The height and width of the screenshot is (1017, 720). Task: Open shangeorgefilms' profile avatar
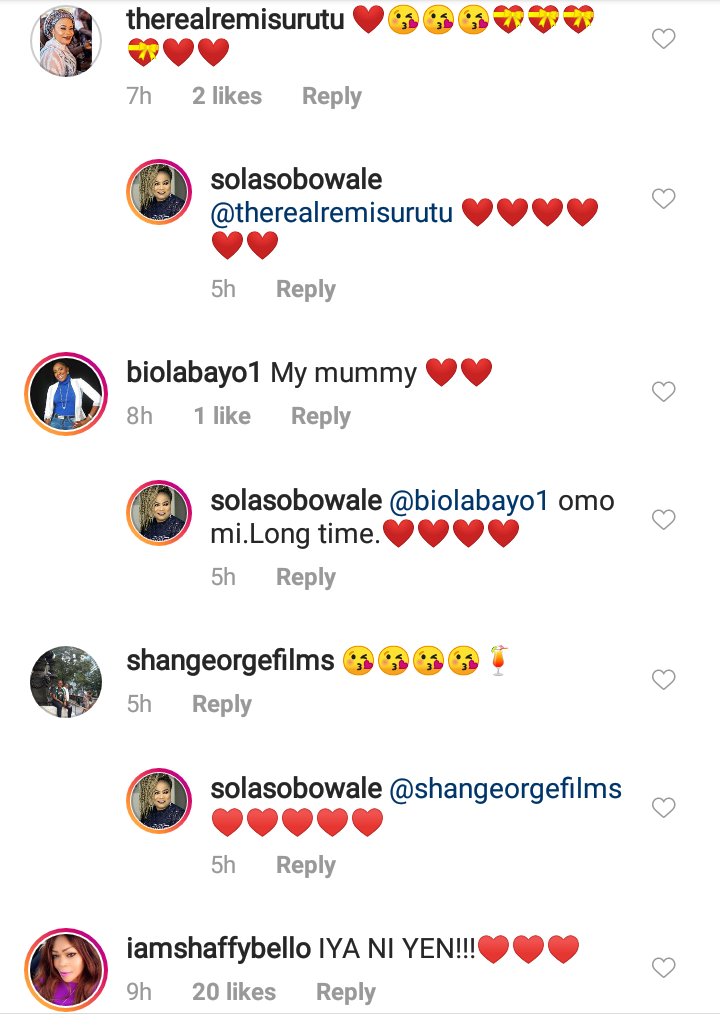click(66, 681)
